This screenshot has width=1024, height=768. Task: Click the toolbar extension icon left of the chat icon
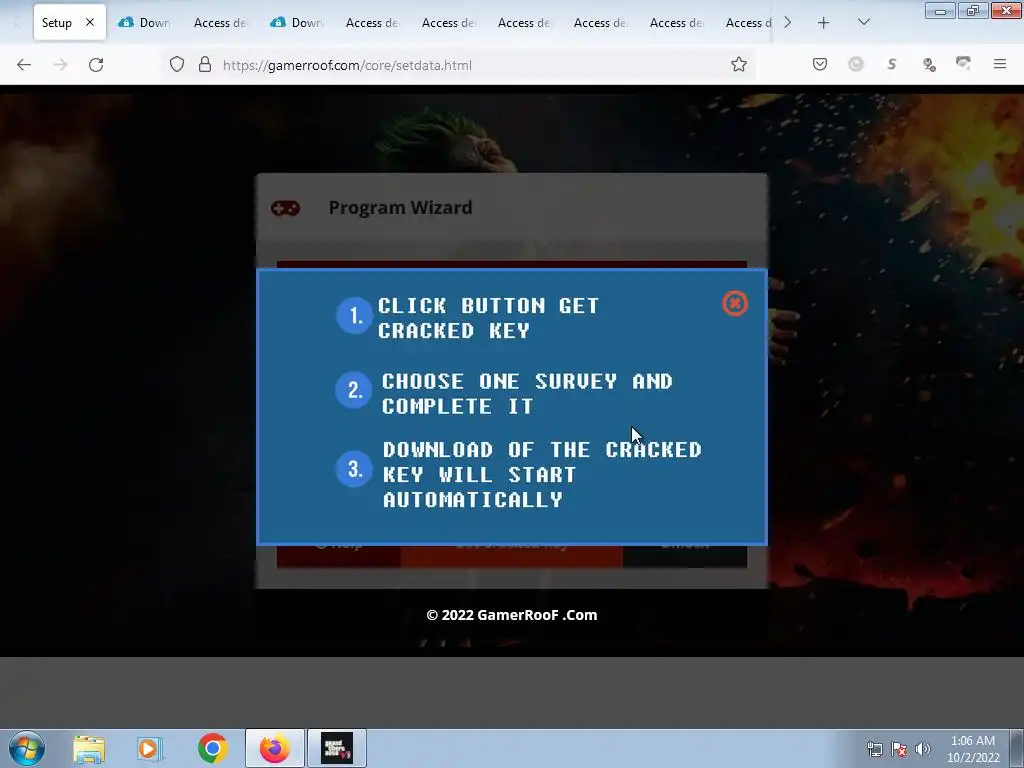(x=929, y=64)
